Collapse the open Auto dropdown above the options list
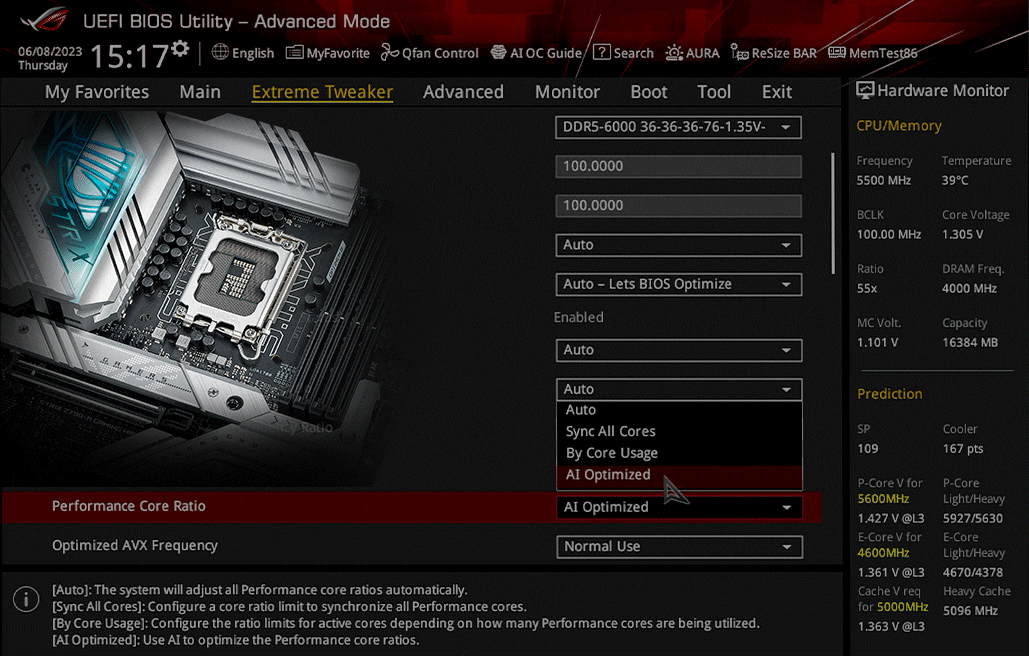The height and width of the screenshot is (656, 1029). point(679,389)
